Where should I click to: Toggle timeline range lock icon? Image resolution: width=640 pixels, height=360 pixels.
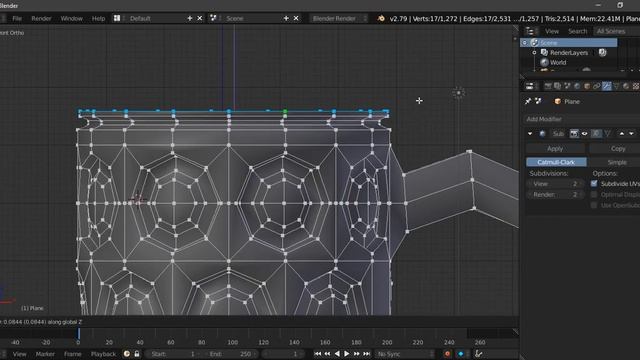pos(137,354)
